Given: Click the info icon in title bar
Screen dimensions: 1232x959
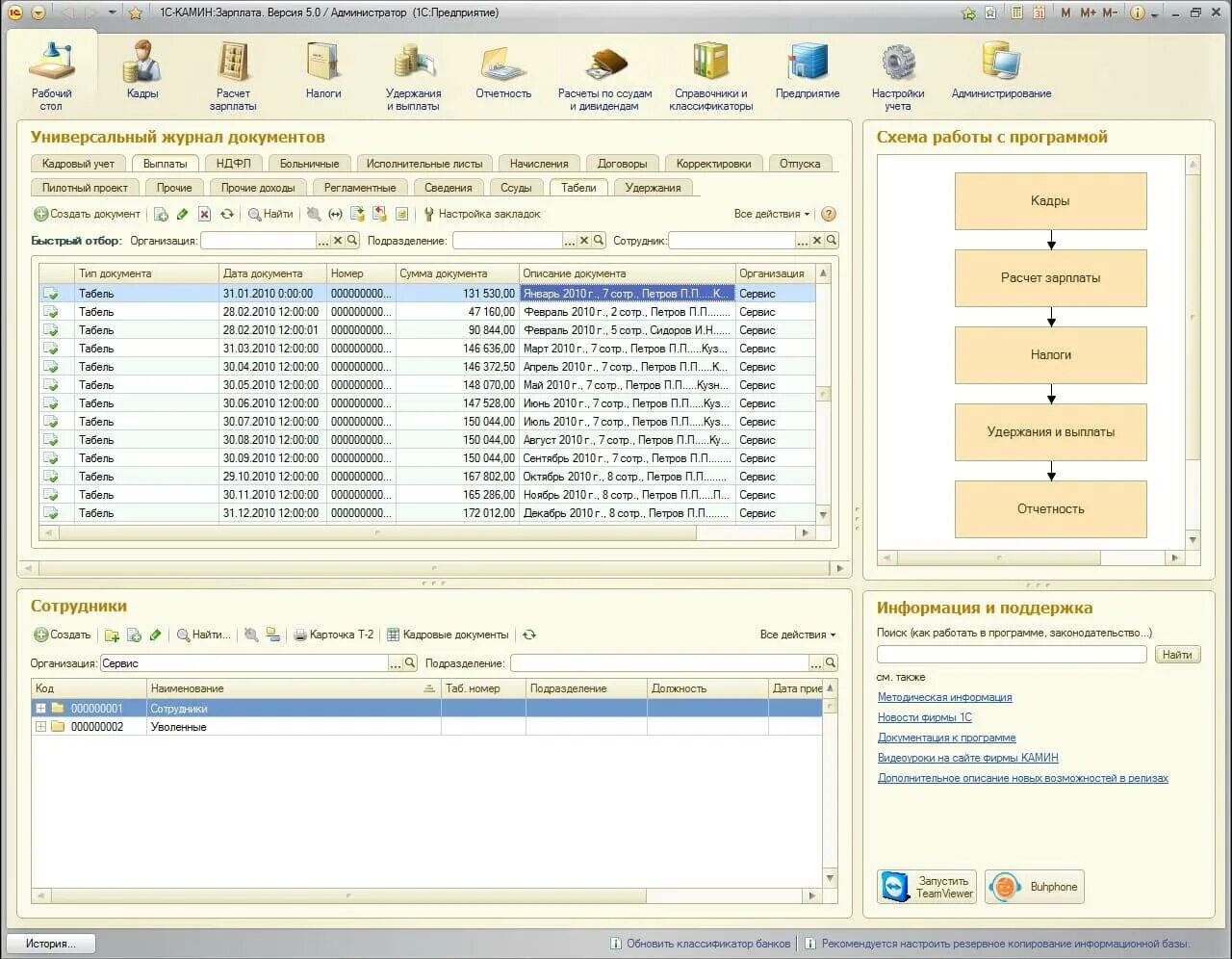Looking at the screenshot, I should [x=1137, y=13].
